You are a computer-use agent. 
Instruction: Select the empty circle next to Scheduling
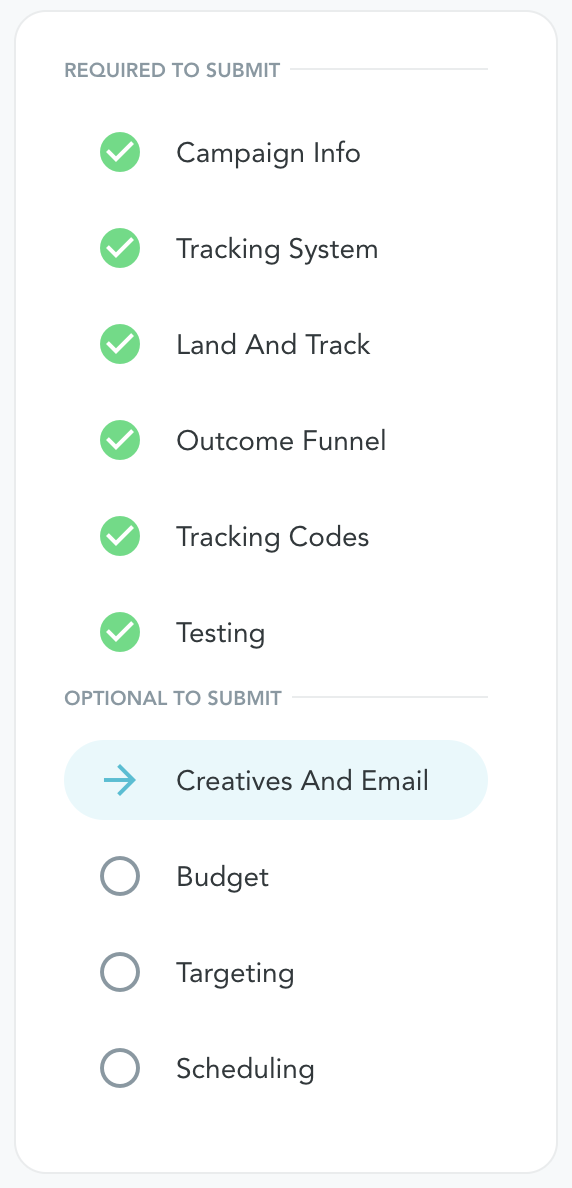pos(120,1068)
